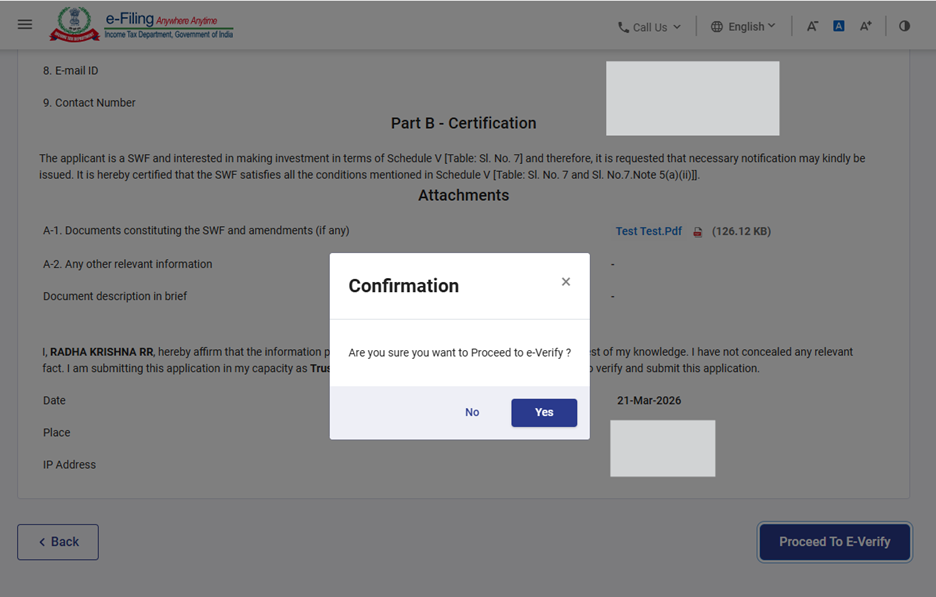Viewport: 936px width, 597px height.
Task: Click the Back button
Action: click(58, 542)
